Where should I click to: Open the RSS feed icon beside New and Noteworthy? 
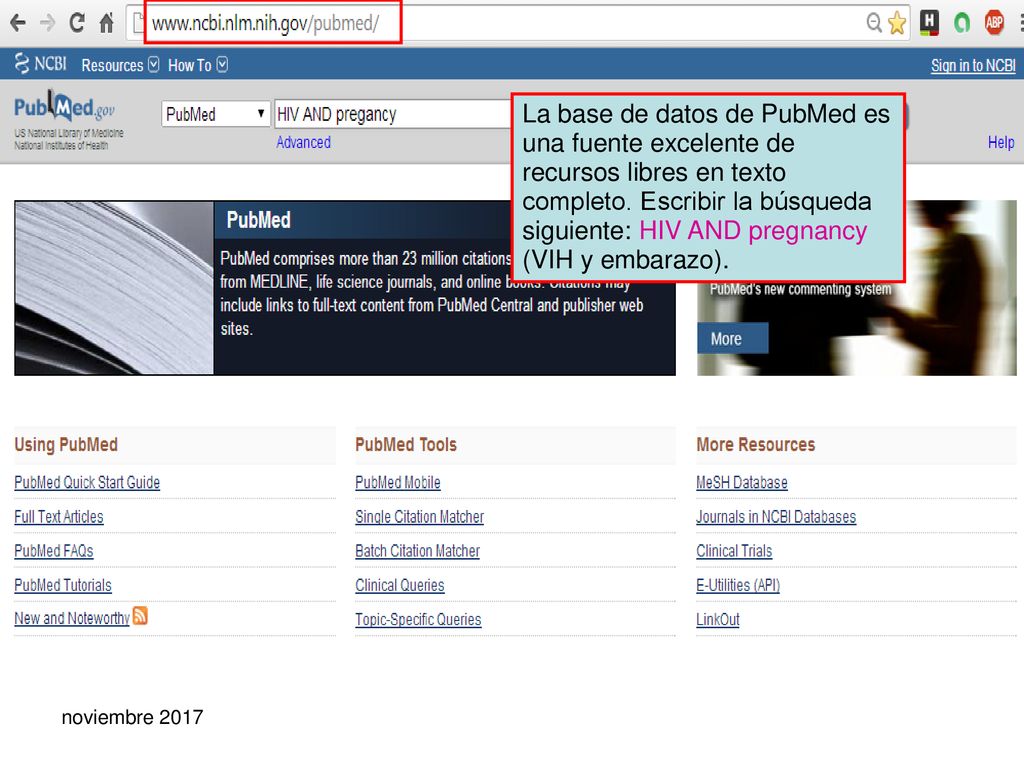click(140, 615)
